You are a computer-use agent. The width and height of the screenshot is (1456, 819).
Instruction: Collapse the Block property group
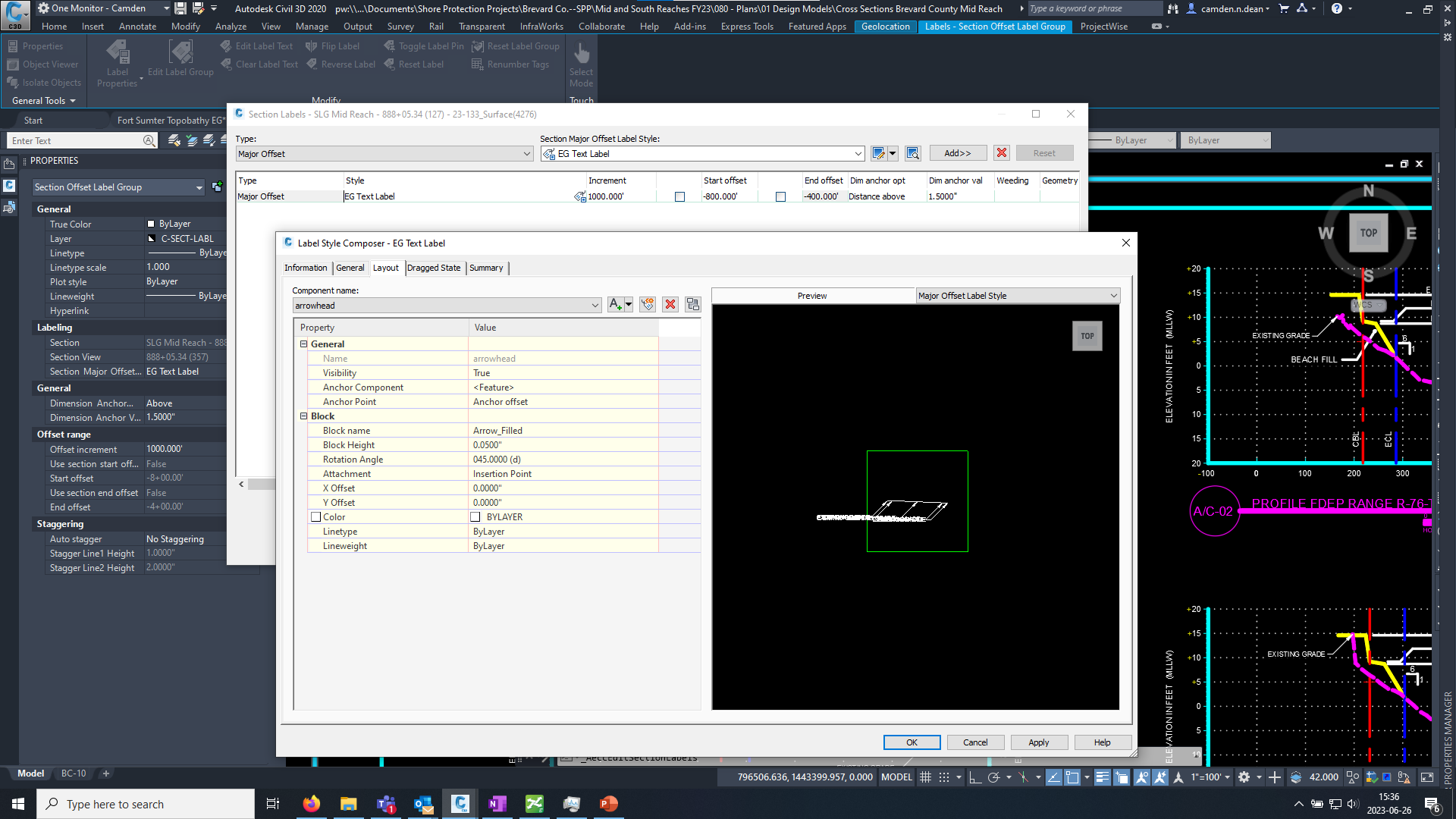(305, 416)
